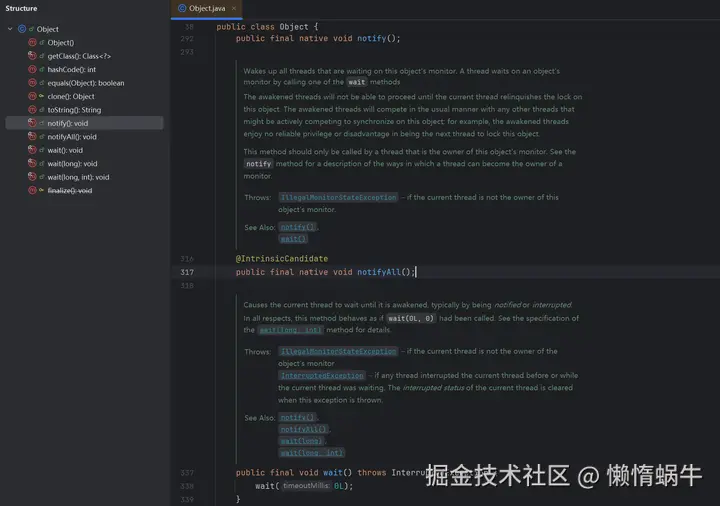Select wait(): void method

tap(84, 150)
